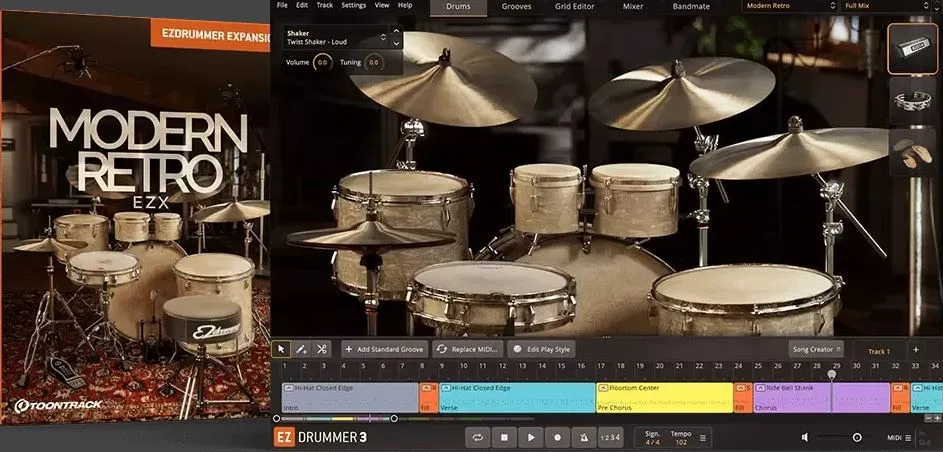Hit the snare drum in the kit
The height and width of the screenshot is (452, 943).
click(491, 295)
